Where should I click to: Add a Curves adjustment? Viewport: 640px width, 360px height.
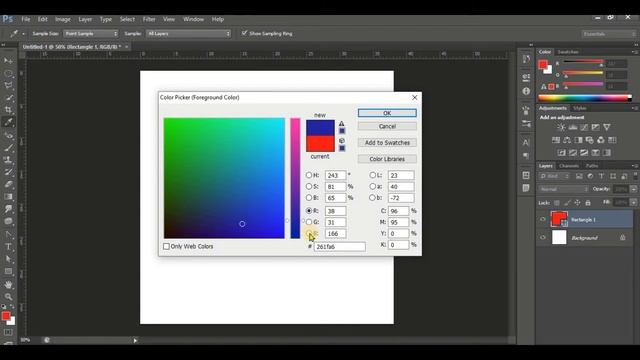584,127
